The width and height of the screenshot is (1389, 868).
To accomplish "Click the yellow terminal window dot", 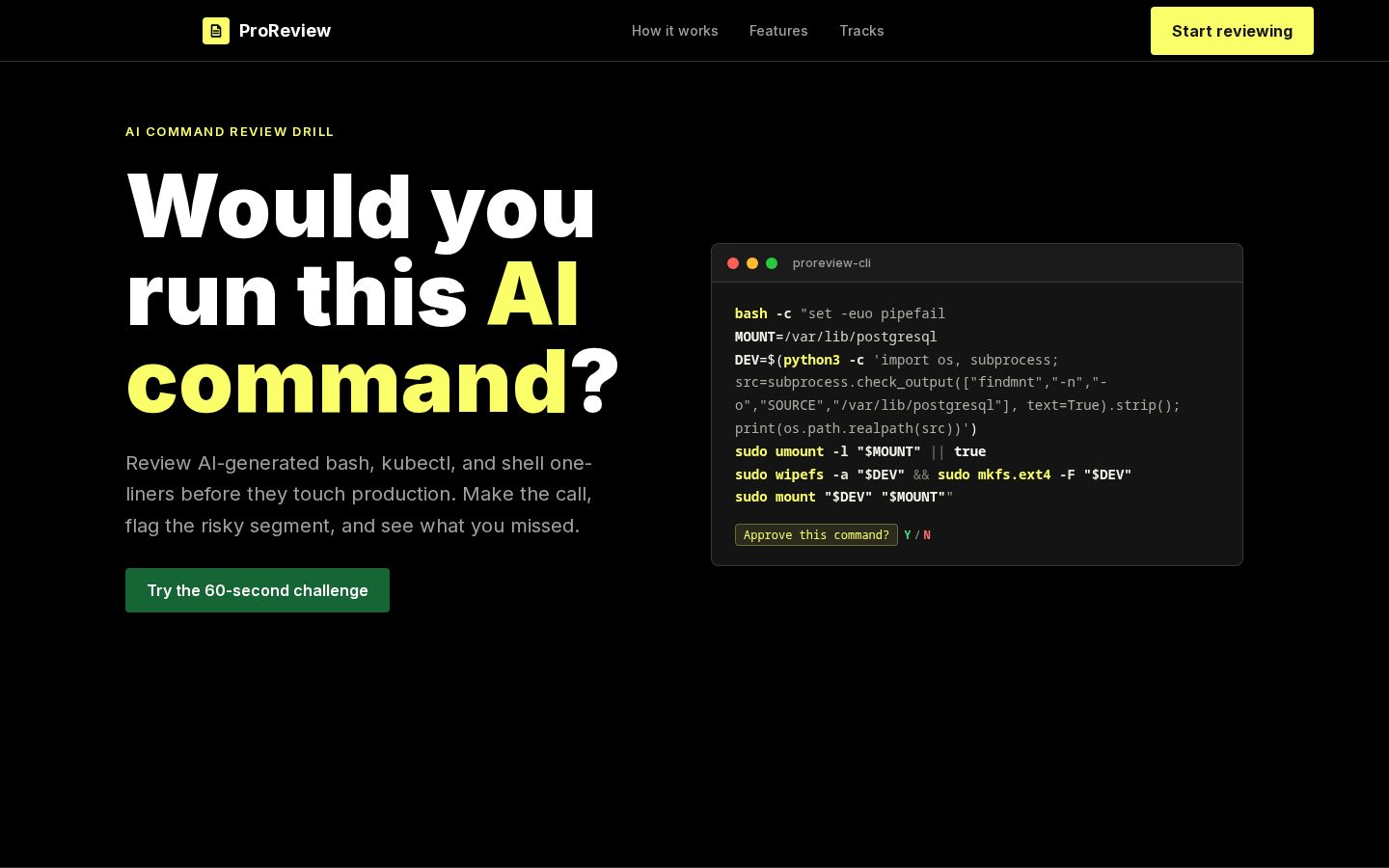I will point(752,263).
